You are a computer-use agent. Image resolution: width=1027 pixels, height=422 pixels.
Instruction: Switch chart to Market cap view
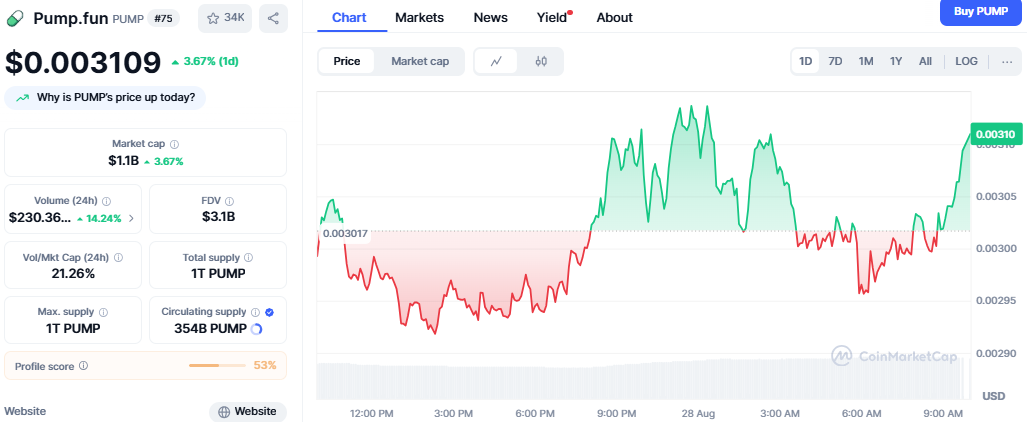(420, 62)
